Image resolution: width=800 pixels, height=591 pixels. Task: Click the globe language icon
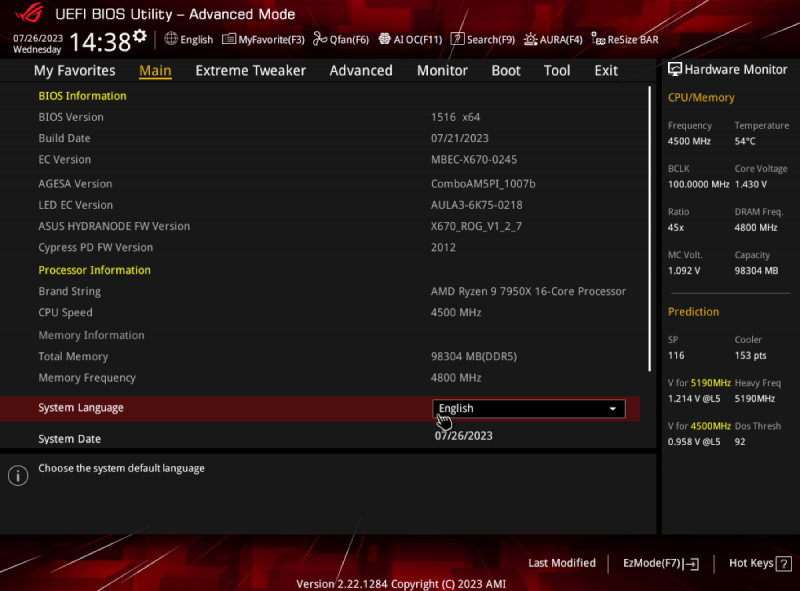pos(171,39)
